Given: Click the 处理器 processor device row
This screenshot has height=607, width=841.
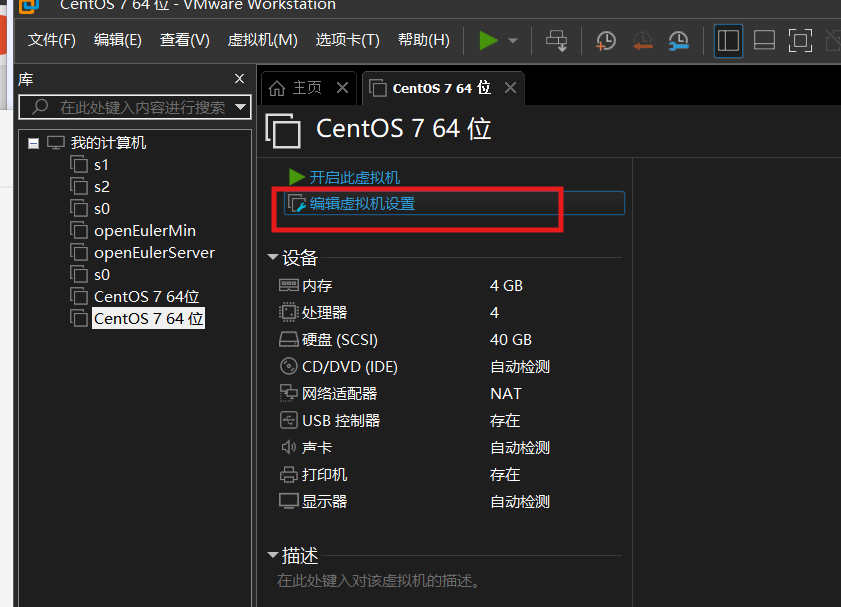Looking at the screenshot, I should coord(449,312).
